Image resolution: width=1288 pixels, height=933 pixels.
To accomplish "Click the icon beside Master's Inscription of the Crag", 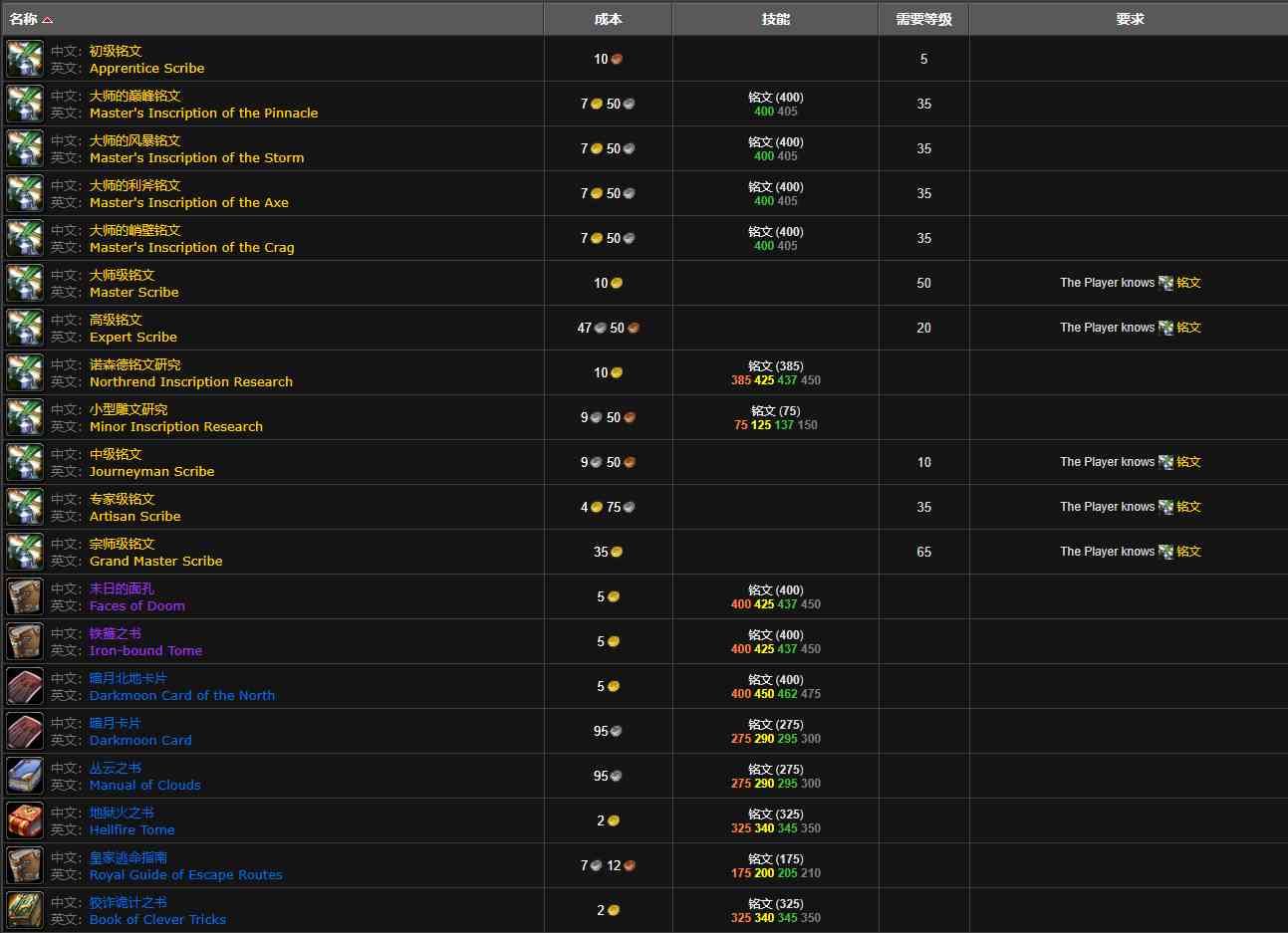I will [x=25, y=238].
